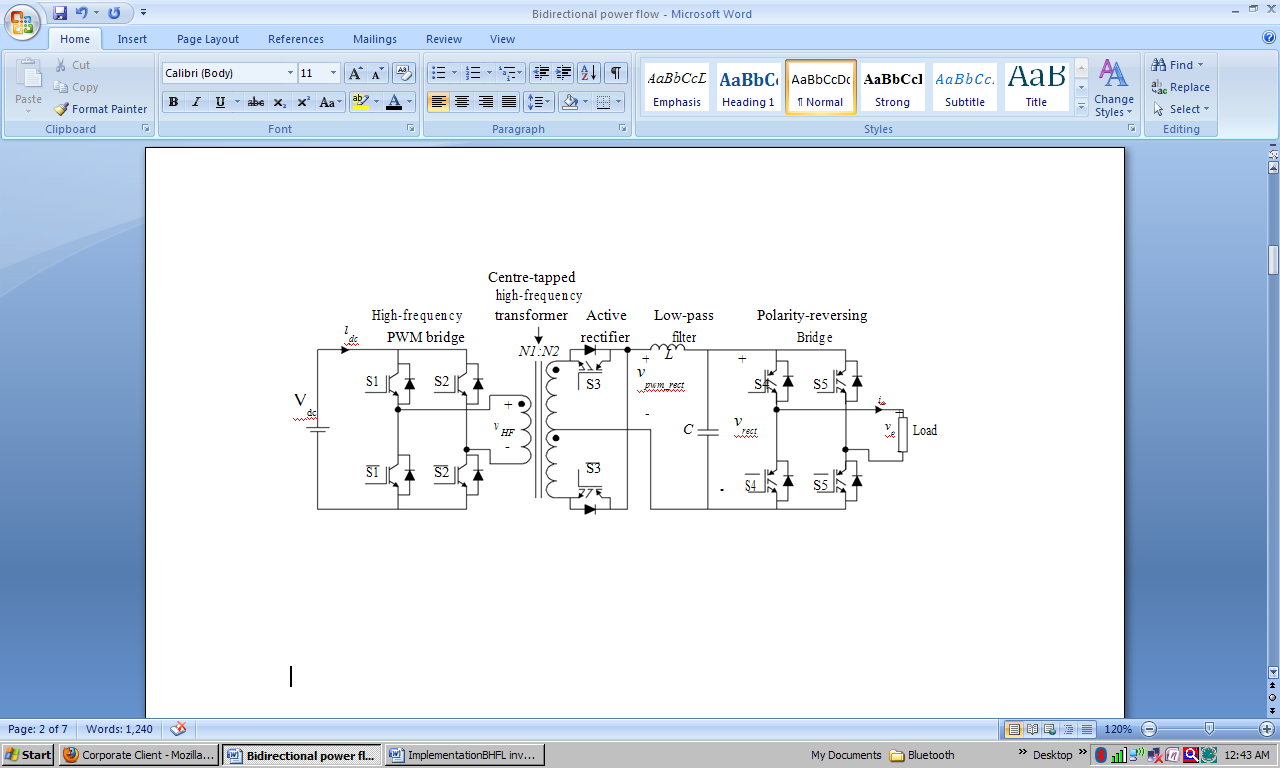The height and width of the screenshot is (768, 1280).
Task: Click the Sort A-Z icon
Action: click(x=588, y=73)
